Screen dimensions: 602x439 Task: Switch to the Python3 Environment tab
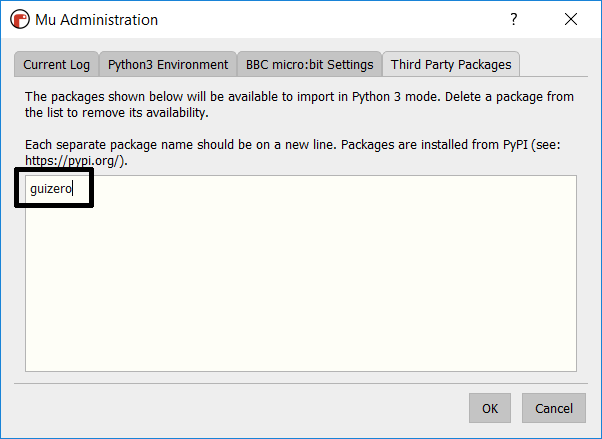168,65
